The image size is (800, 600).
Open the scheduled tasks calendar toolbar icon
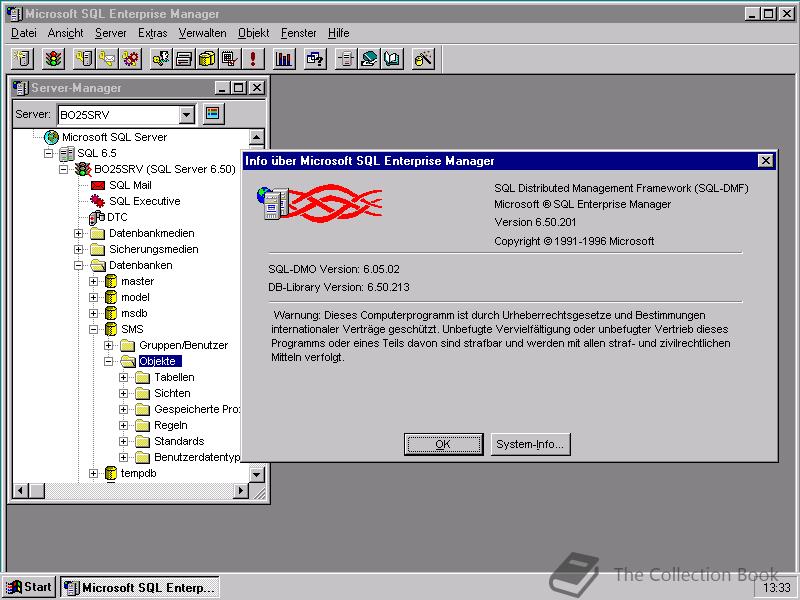point(230,59)
